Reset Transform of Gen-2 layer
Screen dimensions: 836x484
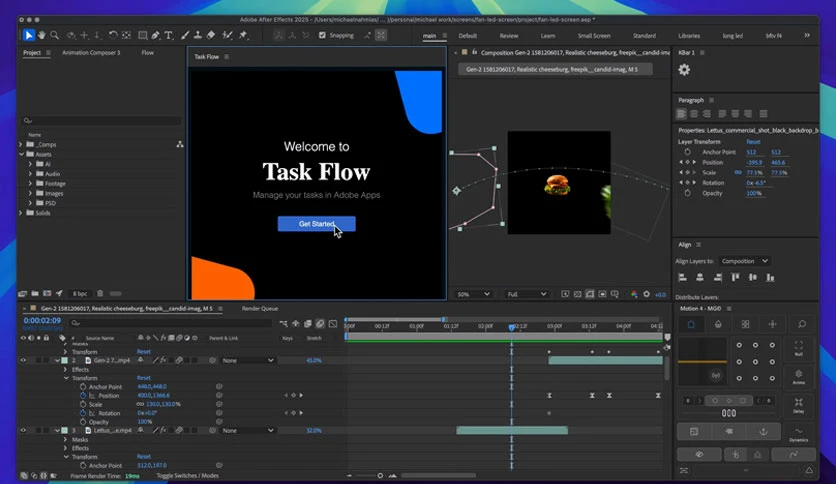[x=143, y=378]
